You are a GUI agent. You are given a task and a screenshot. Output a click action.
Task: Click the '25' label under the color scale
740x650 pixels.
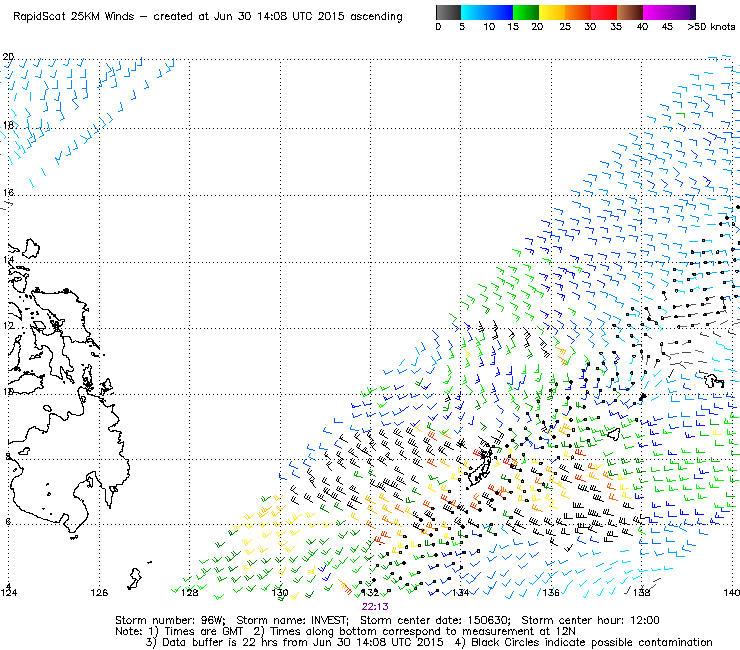(x=565, y=27)
